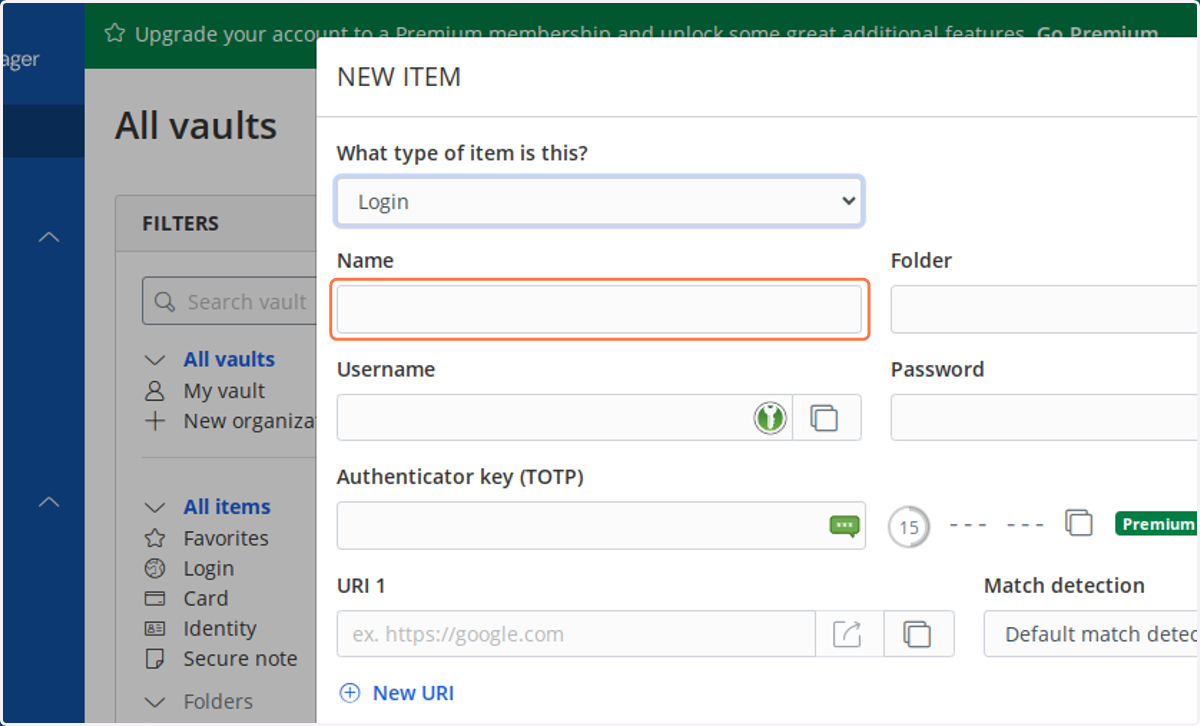This screenshot has height=726, width=1200.
Task: Click the Identity icon in filters
Action: point(155,628)
